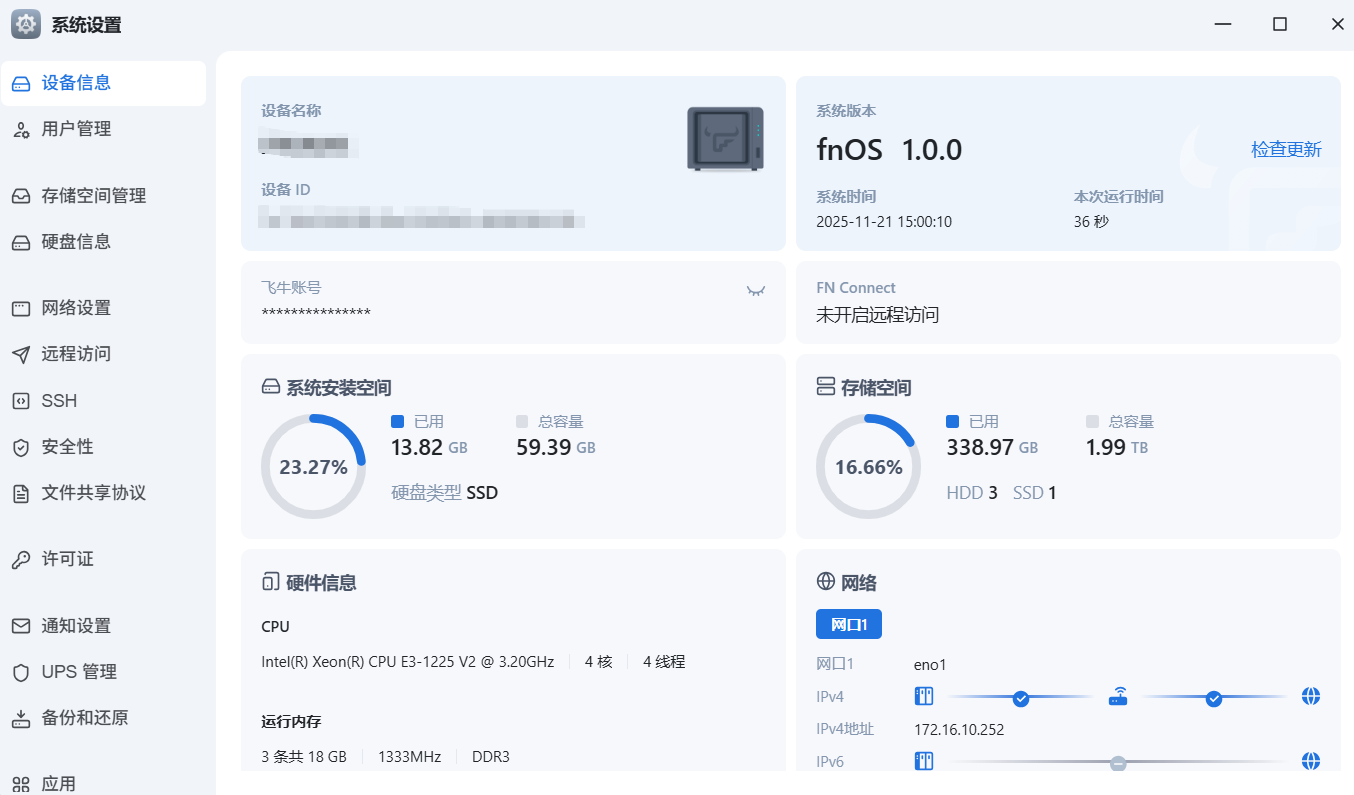Show the hidden 飞牛账号 with eye icon
1354x795 pixels.
pos(756,290)
